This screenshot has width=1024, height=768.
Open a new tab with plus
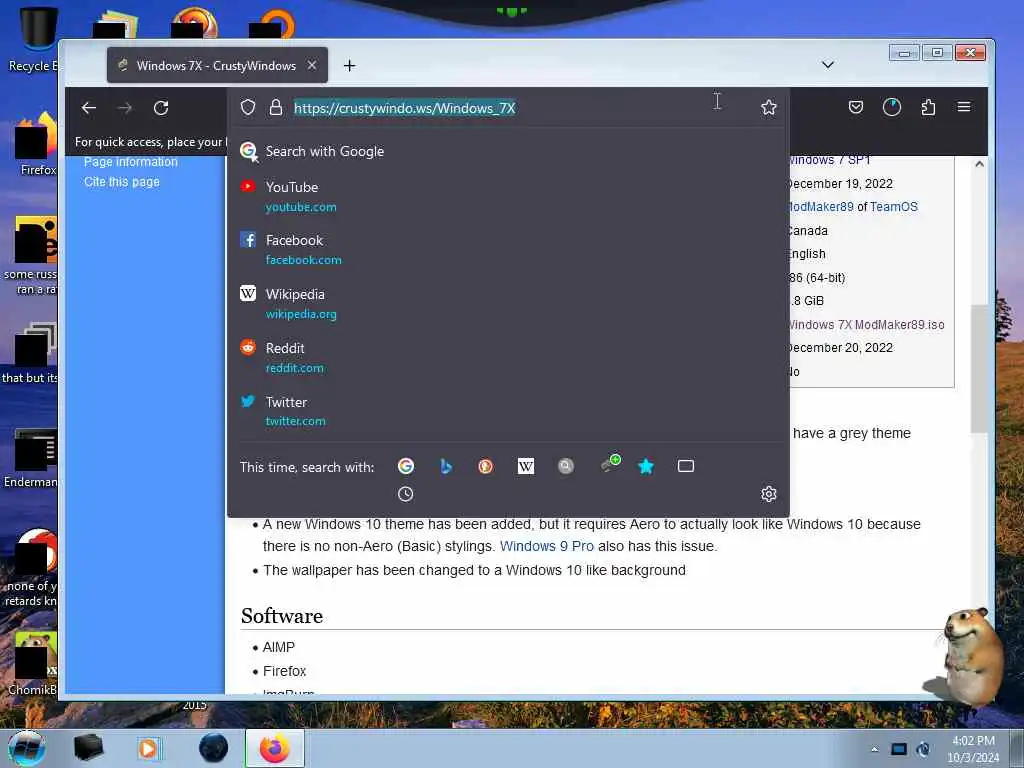tap(349, 65)
